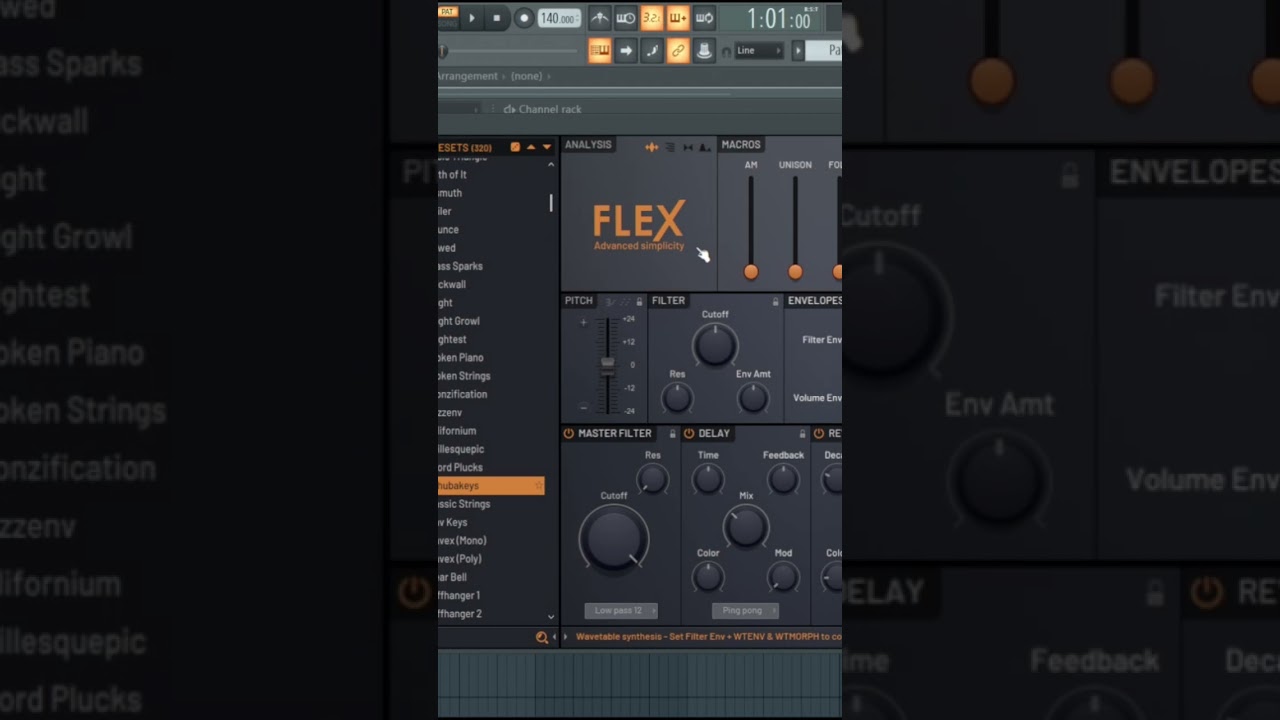Toggle auto-scroll arrow icon
Image resolution: width=1280 pixels, height=720 pixels.
626,50
